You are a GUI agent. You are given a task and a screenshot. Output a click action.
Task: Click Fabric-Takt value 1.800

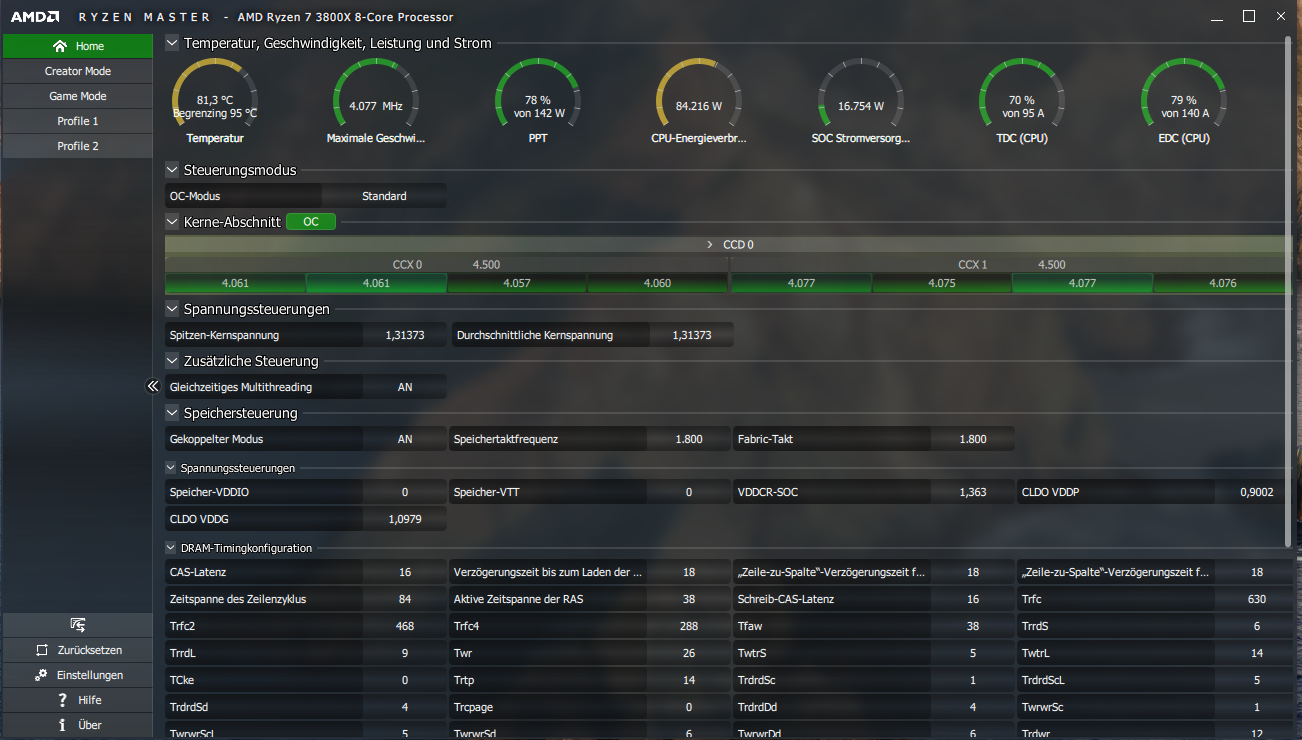972,439
